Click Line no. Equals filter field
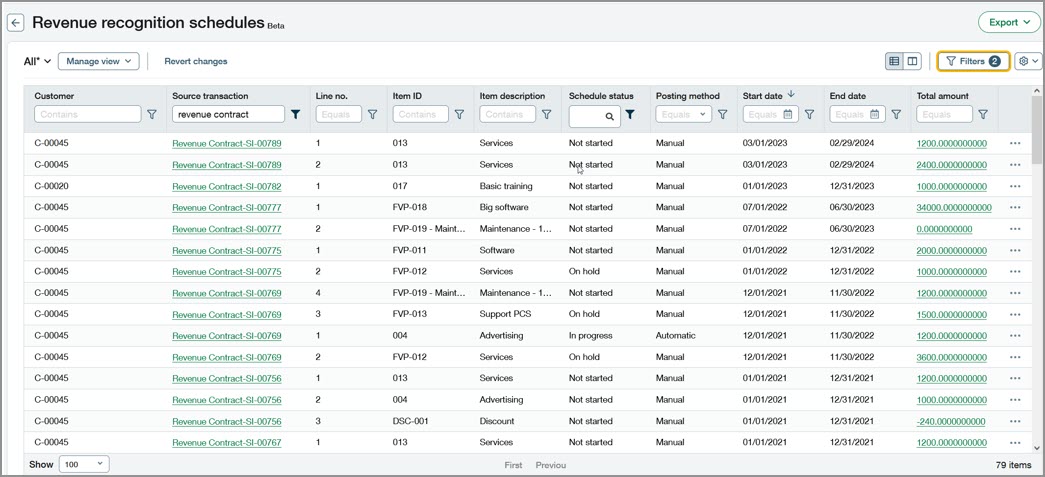 click(339, 115)
